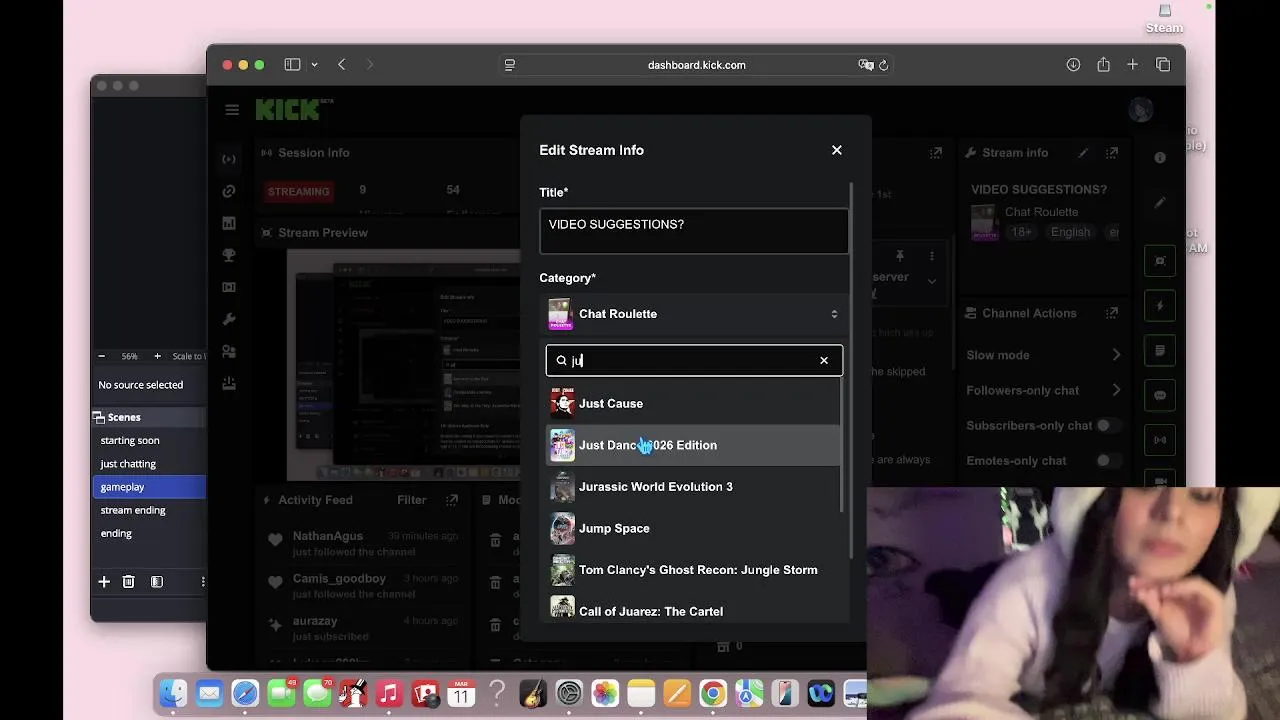Click the pin icon on chat message
The width and height of the screenshot is (1280, 720).
click(900, 256)
